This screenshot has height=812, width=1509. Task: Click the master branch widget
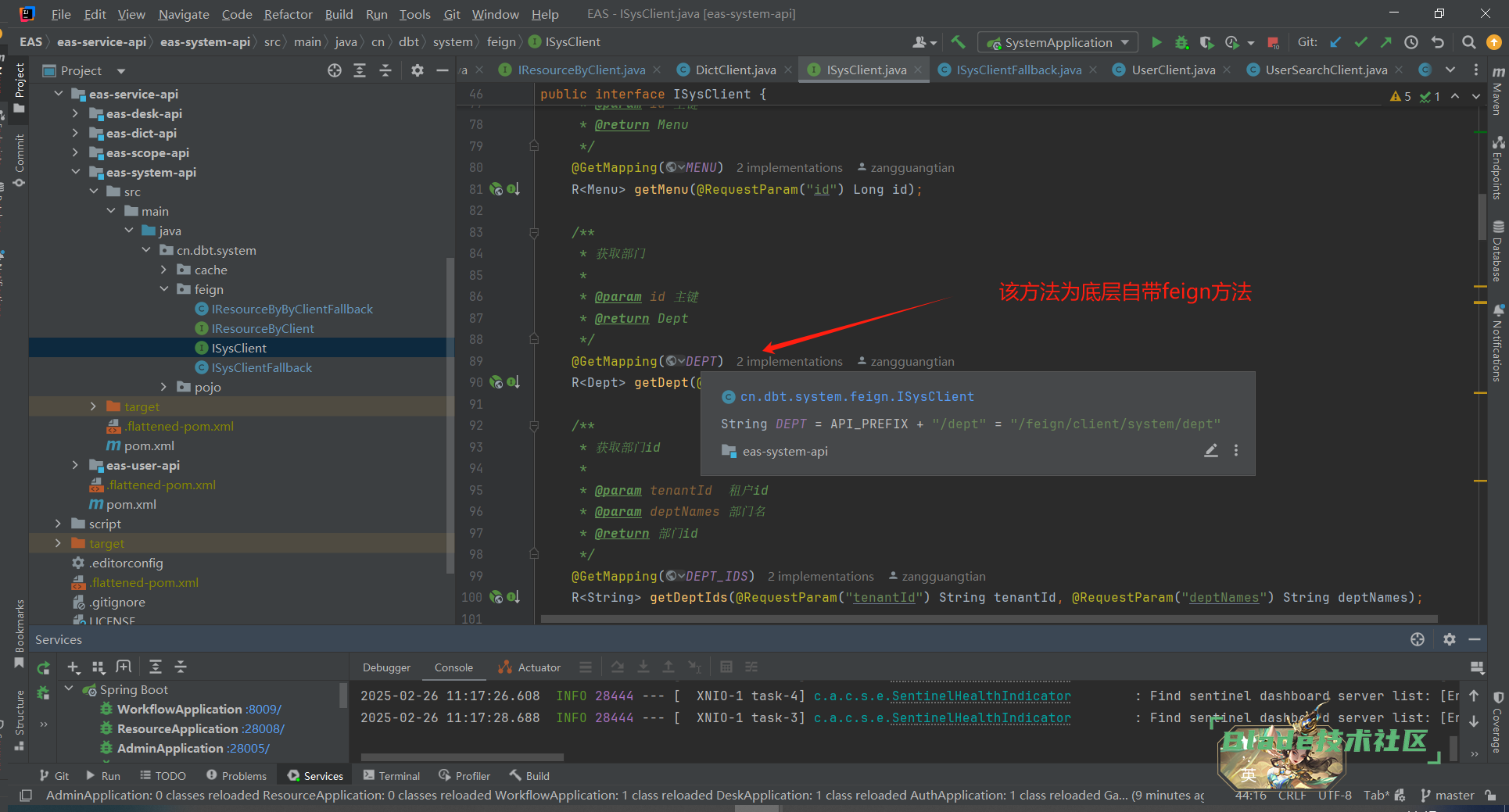click(1447, 796)
